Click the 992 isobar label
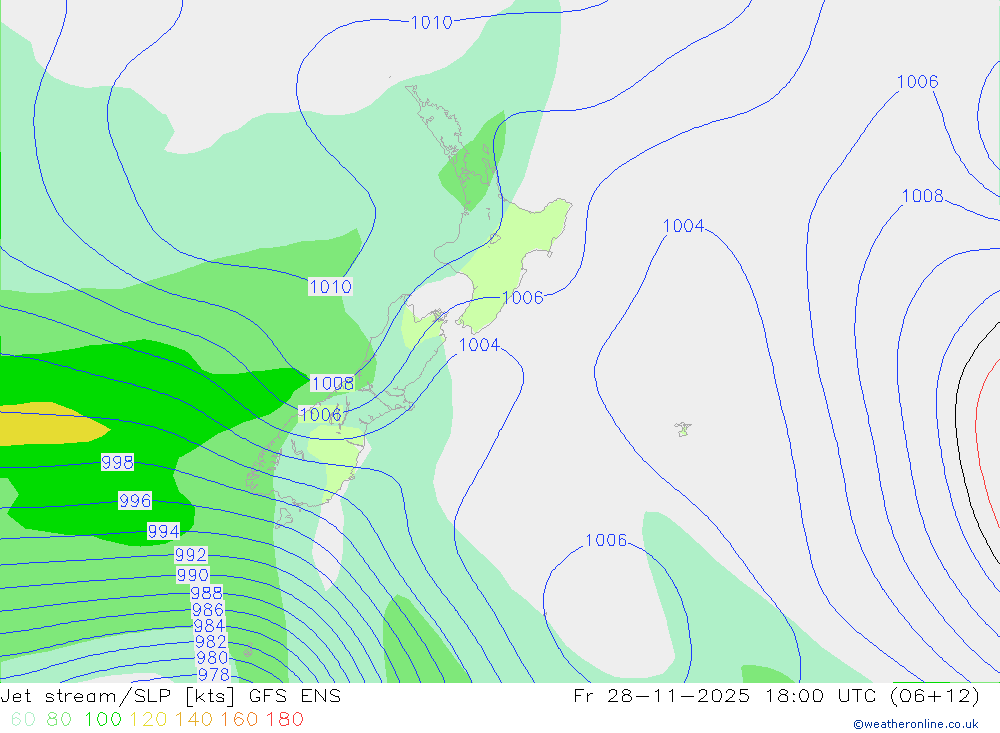 (x=191, y=554)
